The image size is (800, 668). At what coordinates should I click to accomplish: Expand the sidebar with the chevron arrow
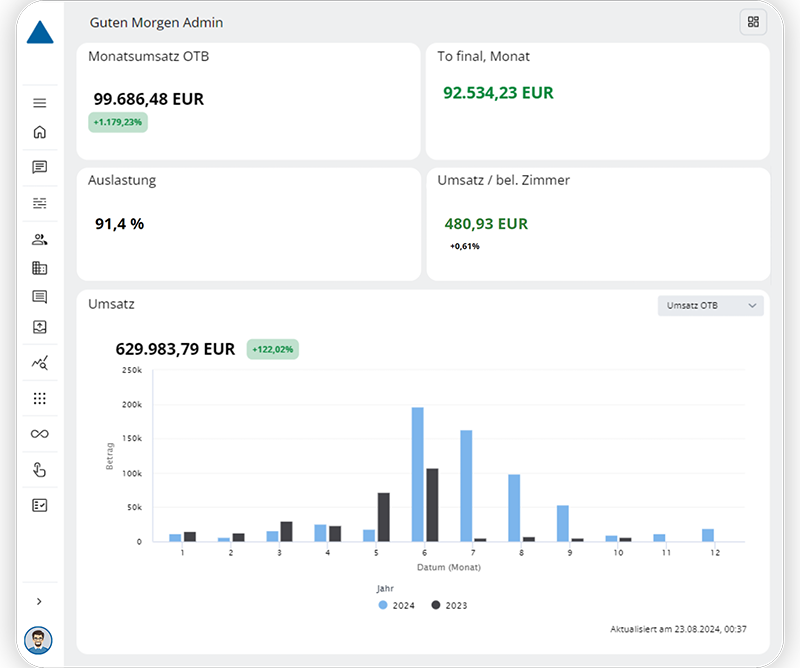[40, 601]
